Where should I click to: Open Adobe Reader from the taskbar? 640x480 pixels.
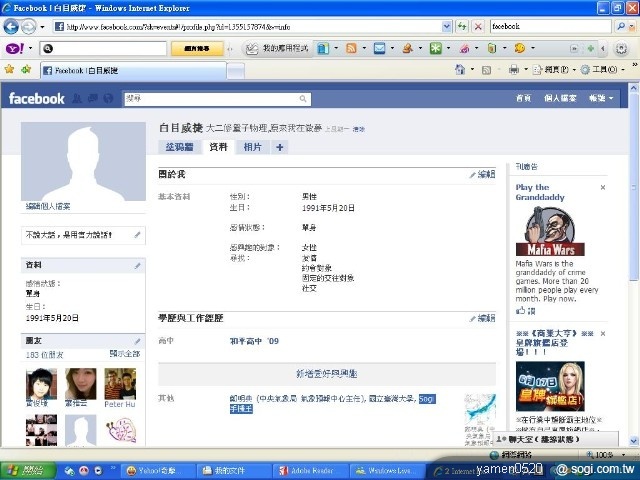click(311, 471)
